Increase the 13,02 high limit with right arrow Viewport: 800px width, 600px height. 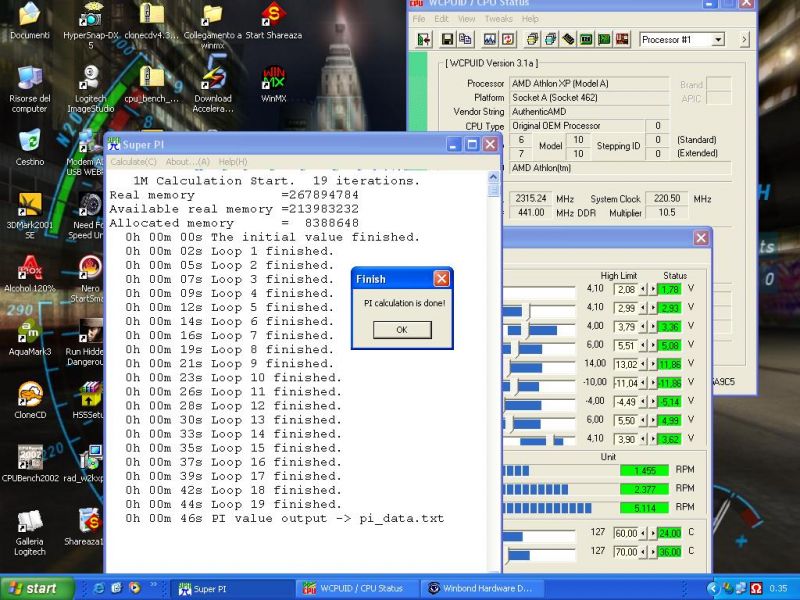[x=653, y=364]
